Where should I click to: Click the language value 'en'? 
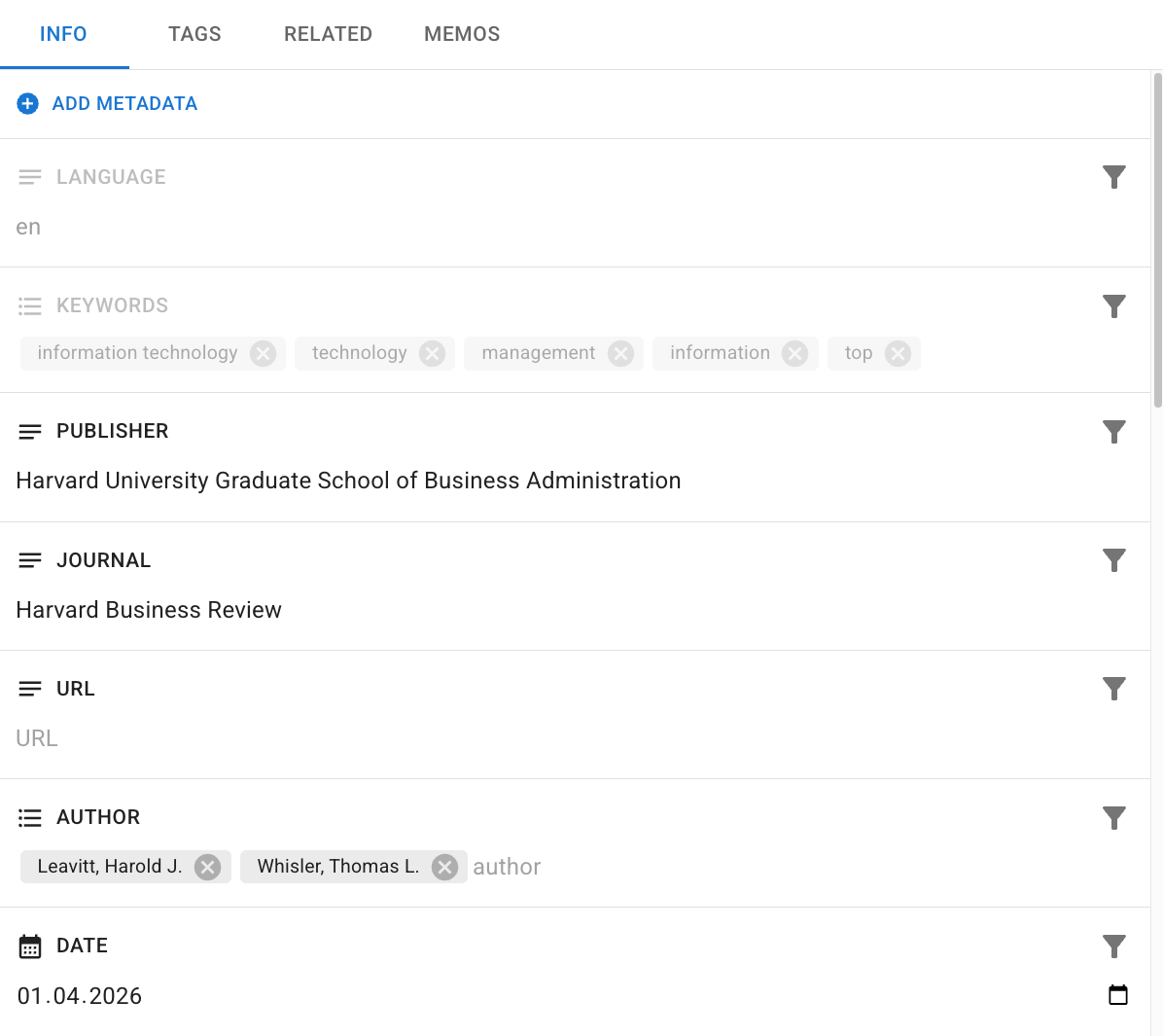coord(28,227)
